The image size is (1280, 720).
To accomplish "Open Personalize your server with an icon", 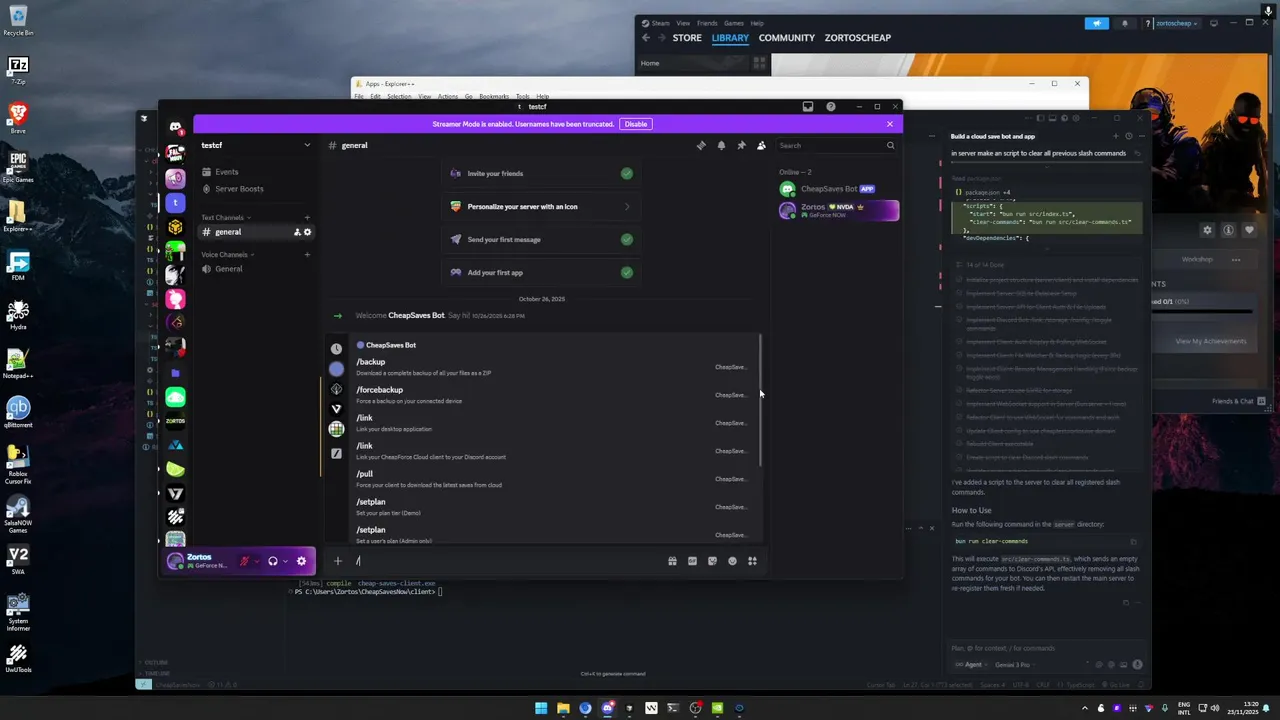I will [541, 206].
